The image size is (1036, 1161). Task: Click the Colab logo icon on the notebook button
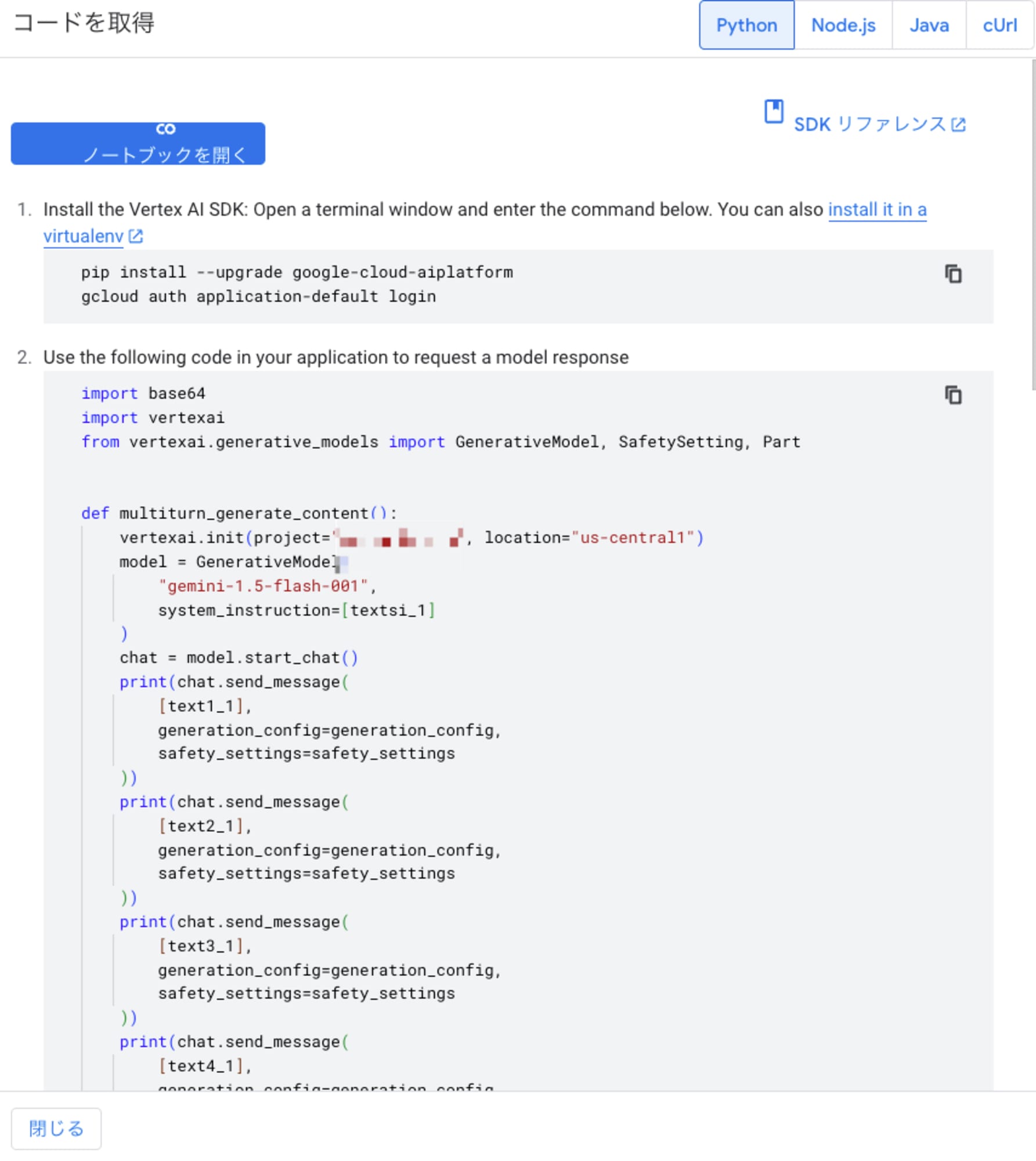[165, 129]
